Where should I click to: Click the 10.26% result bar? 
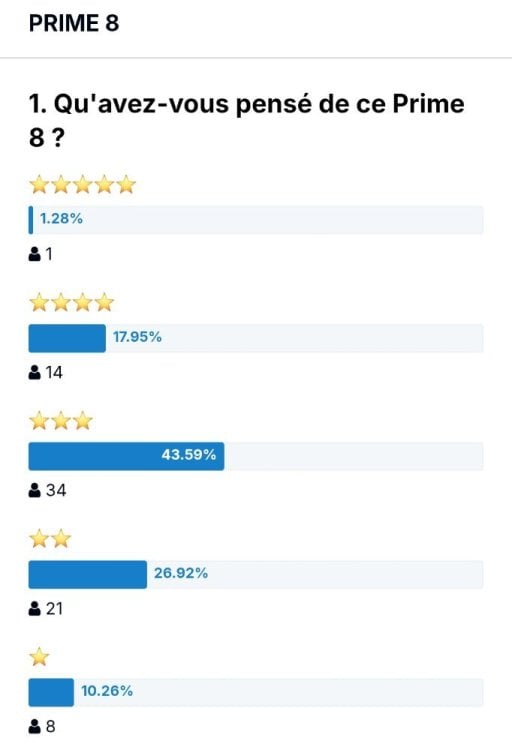tap(256, 693)
